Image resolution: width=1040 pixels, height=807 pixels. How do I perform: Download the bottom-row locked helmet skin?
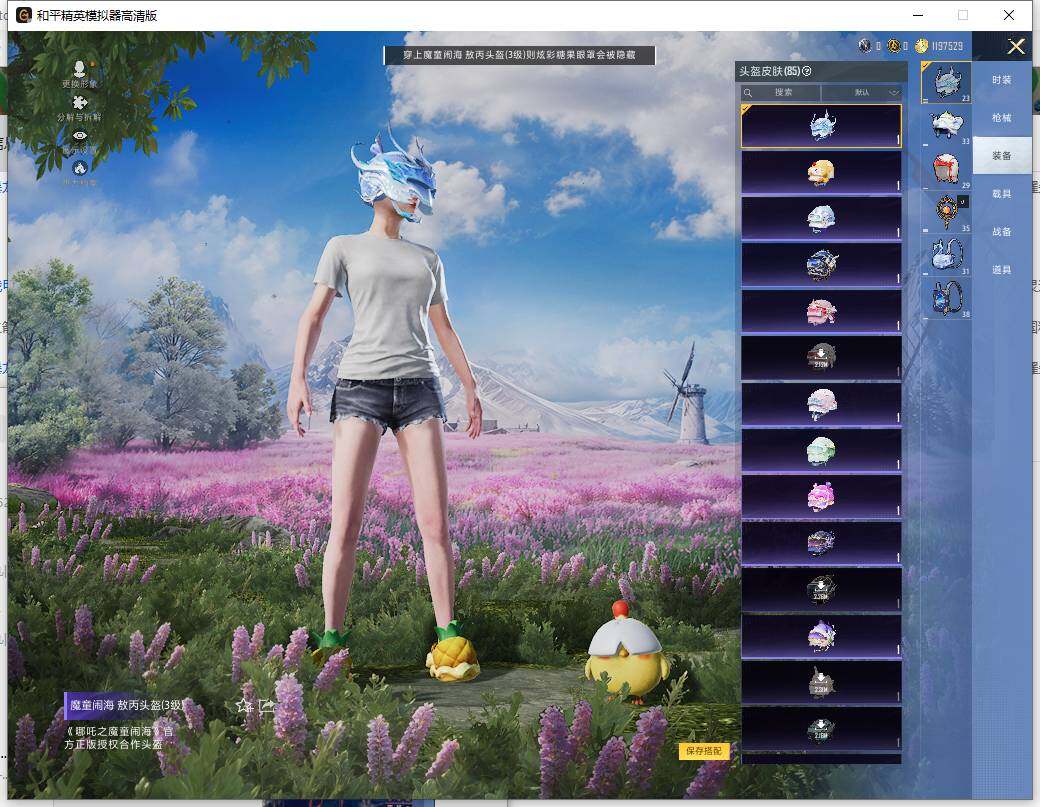[x=821, y=729]
